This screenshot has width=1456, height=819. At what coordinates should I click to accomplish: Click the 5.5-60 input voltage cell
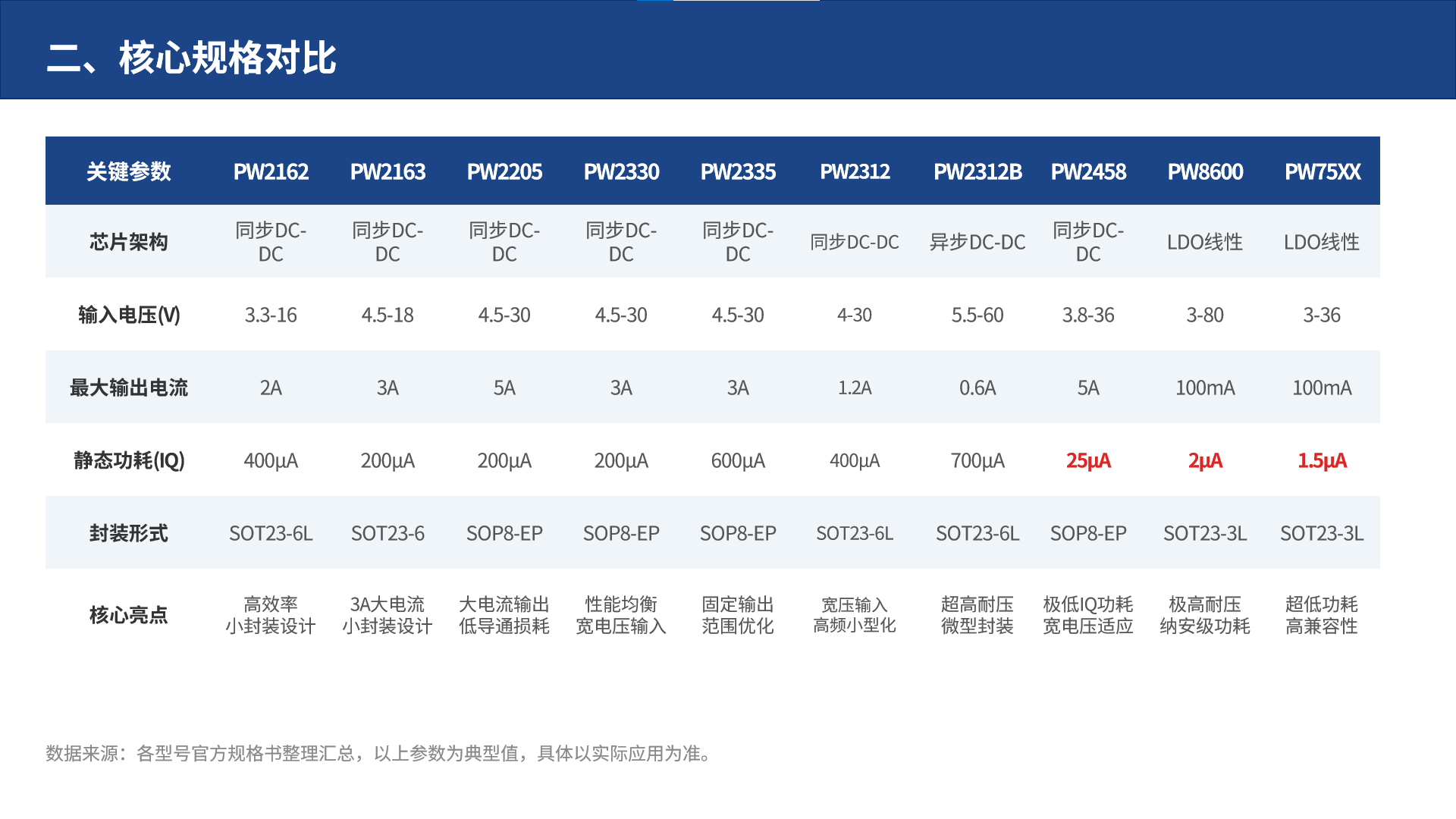(x=977, y=315)
